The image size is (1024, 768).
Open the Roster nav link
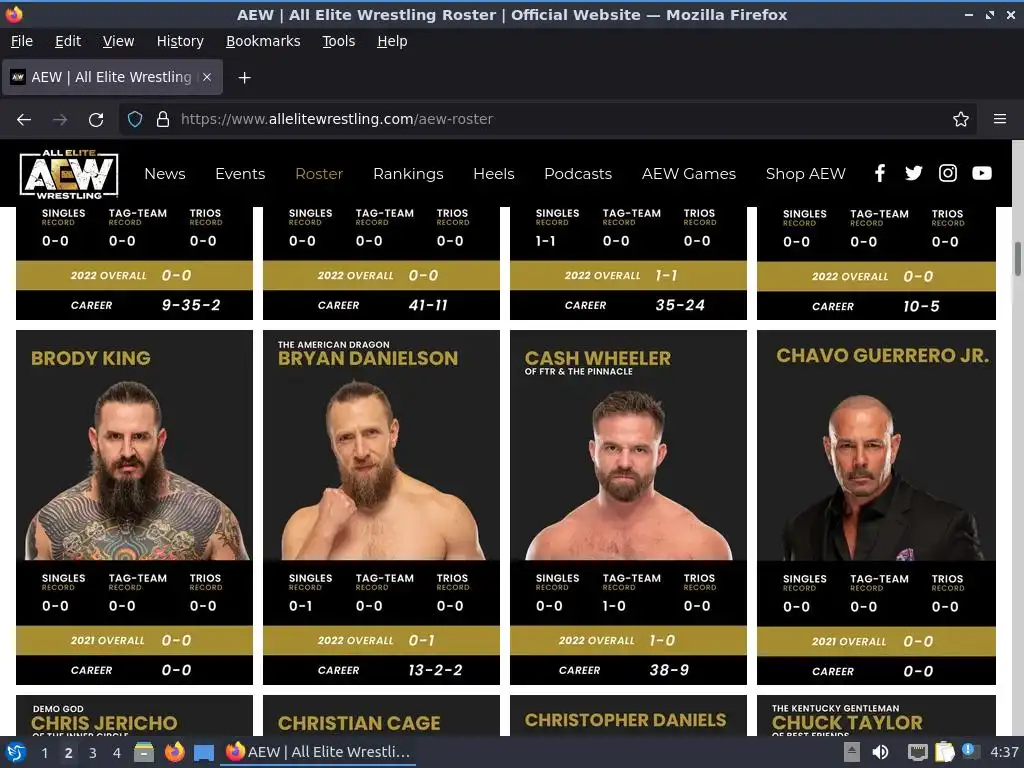click(x=319, y=174)
